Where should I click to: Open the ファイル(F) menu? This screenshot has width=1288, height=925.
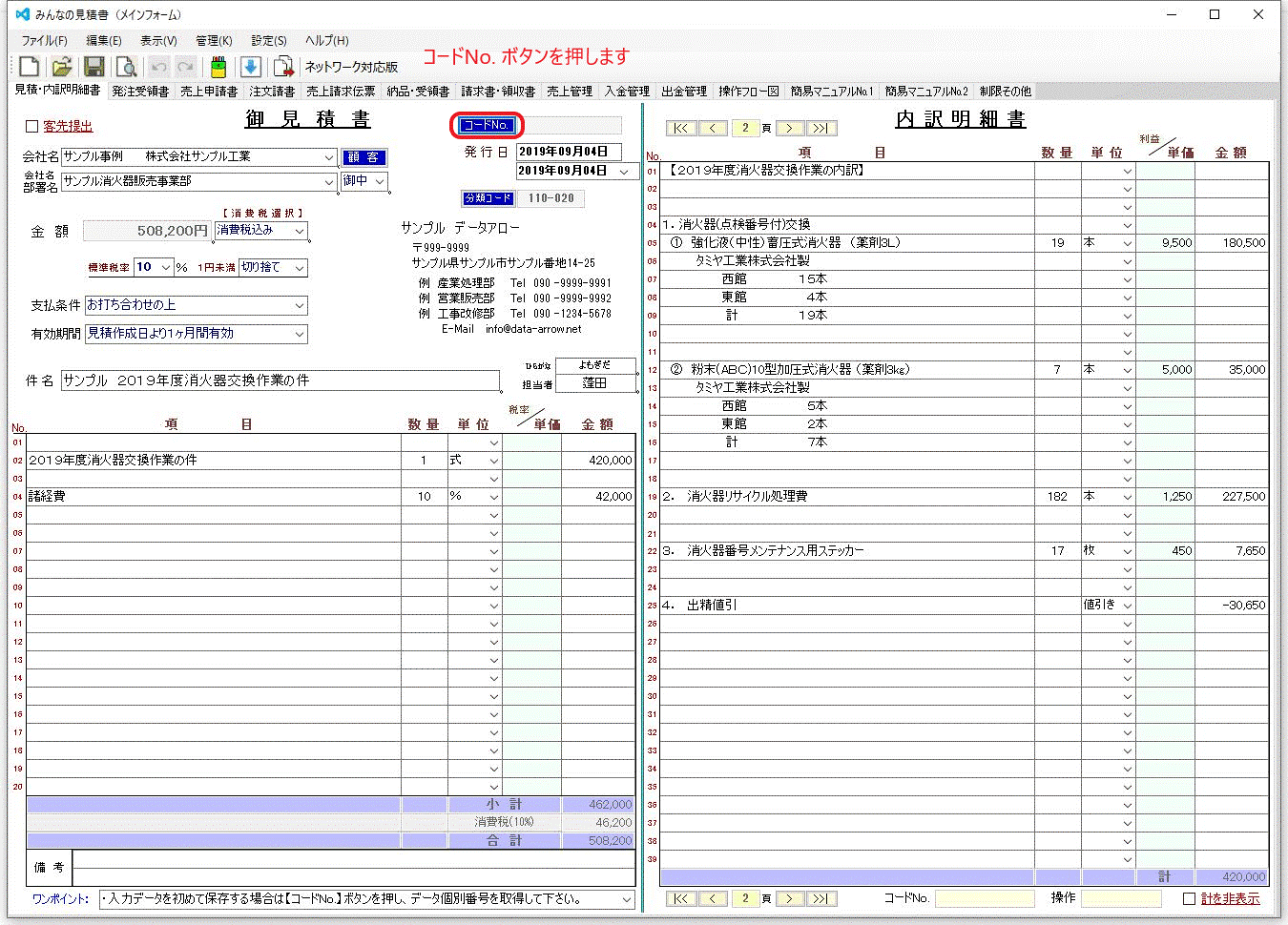[x=44, y=41]
